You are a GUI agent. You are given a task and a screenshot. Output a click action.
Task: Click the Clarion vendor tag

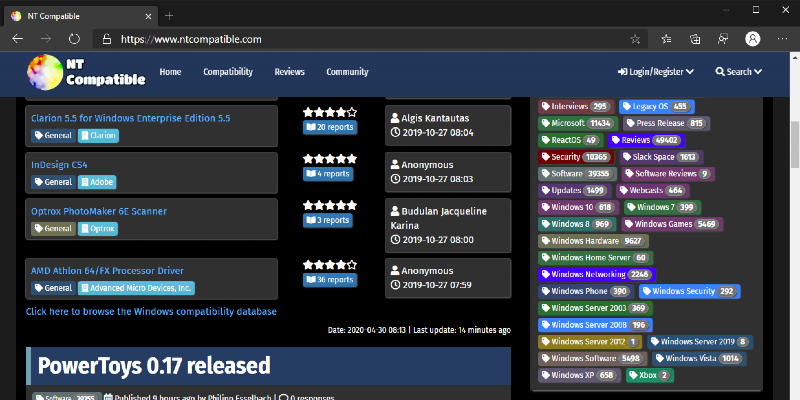tap(98, 136)
